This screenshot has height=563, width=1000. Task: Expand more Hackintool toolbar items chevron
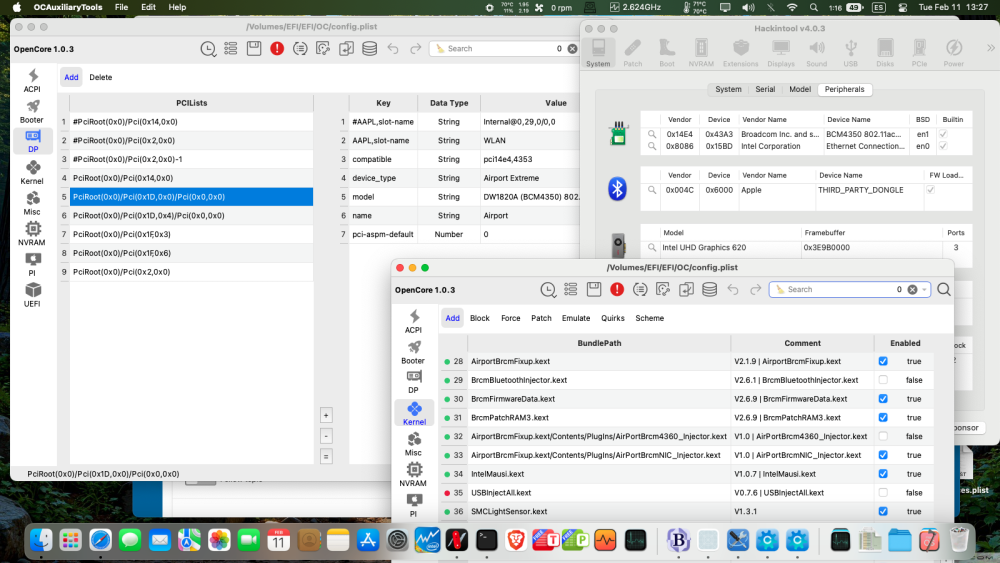tap(990, 48)
